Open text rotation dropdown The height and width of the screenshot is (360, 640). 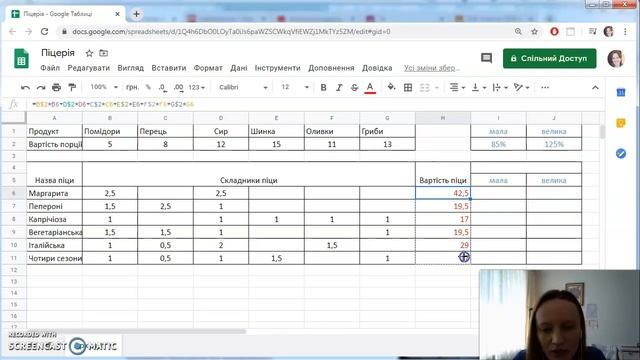pyautogui.click(x=522, y=87)
